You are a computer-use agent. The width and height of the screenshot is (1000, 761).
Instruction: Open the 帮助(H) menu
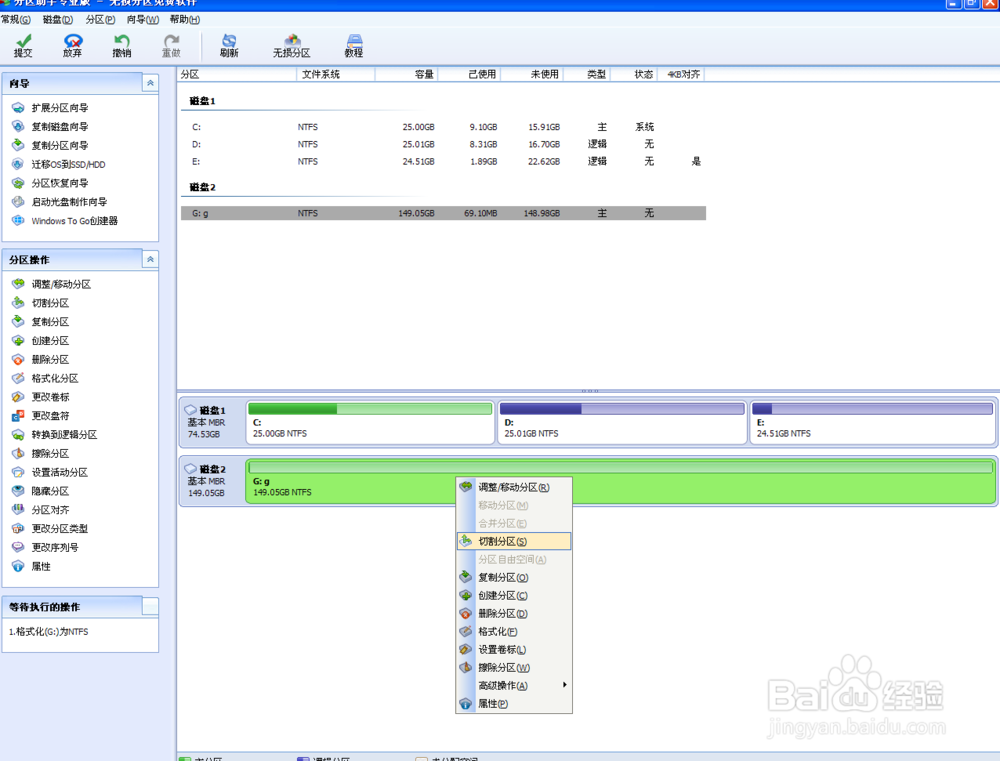click(185, 19)
